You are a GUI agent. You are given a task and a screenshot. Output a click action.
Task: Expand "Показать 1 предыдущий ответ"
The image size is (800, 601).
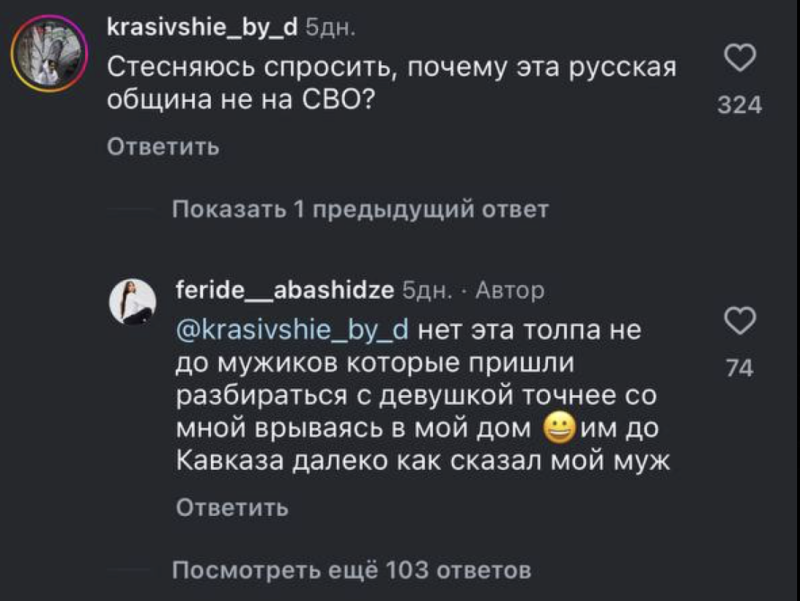360,210
